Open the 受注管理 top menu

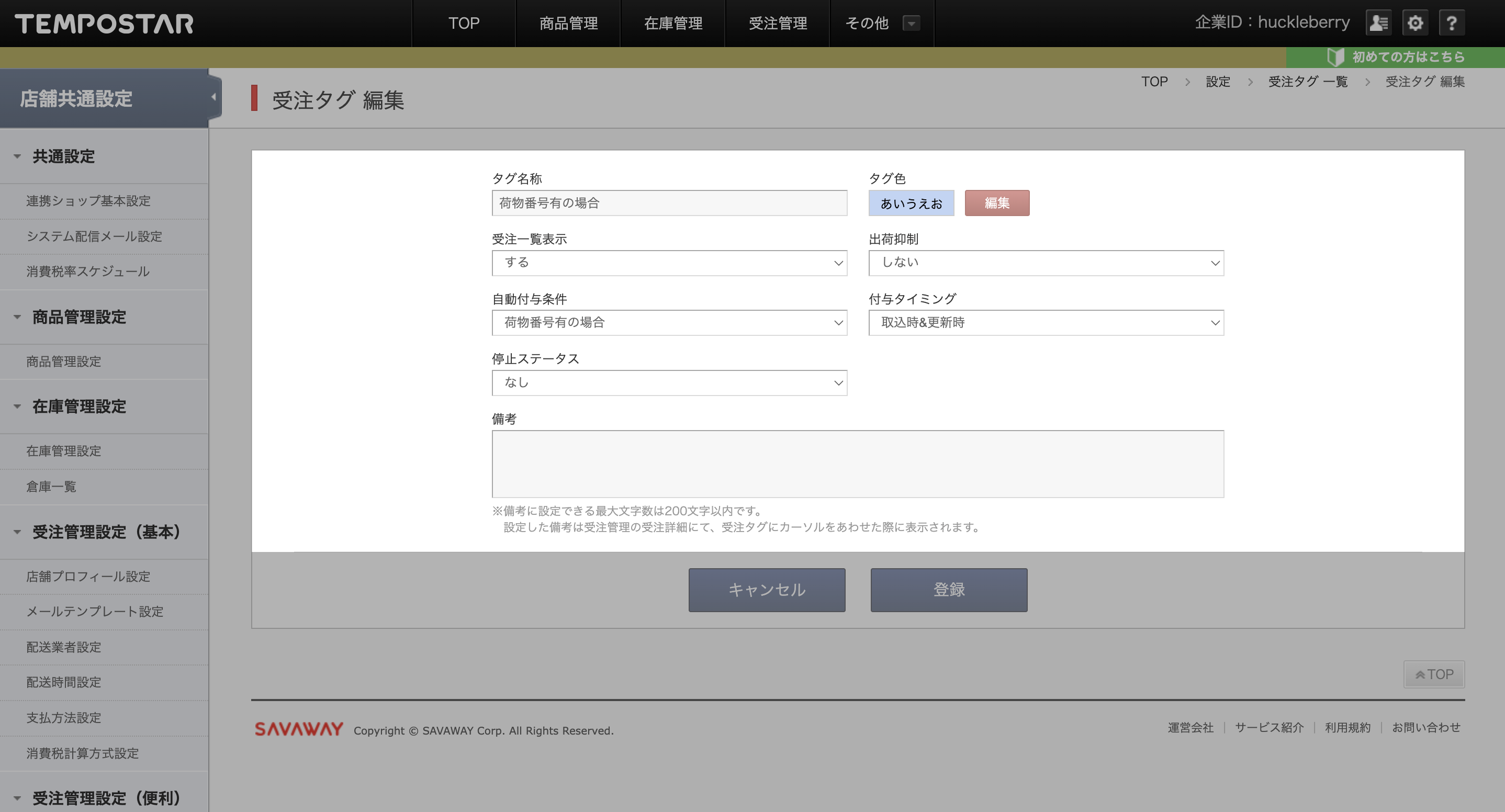point(777,24)
